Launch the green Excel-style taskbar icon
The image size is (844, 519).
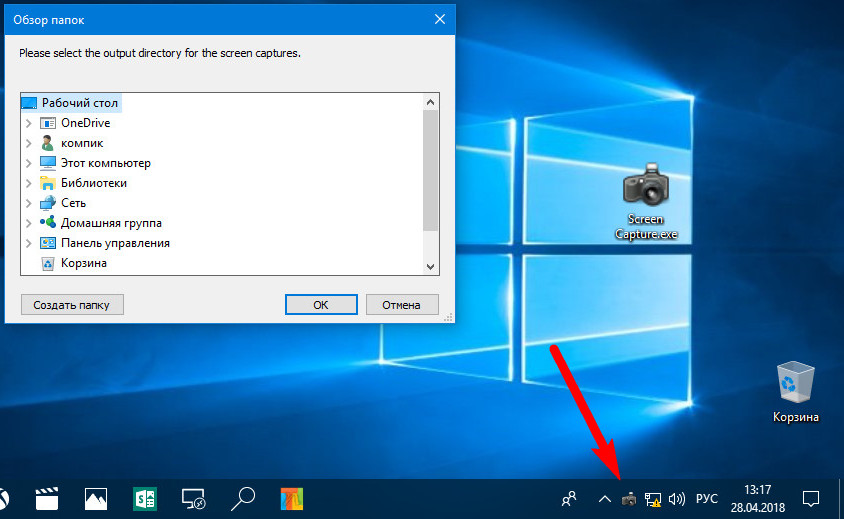(145, 499)
